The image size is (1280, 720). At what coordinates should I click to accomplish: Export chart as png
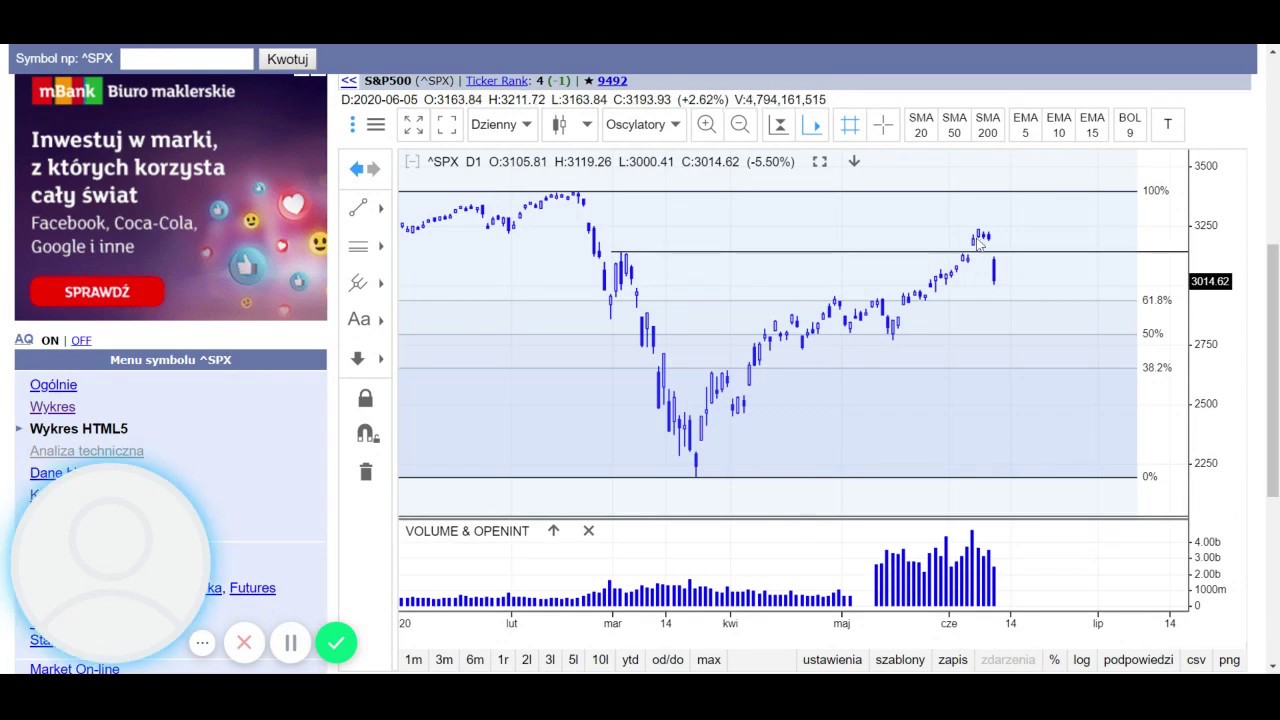(1229, 659)
